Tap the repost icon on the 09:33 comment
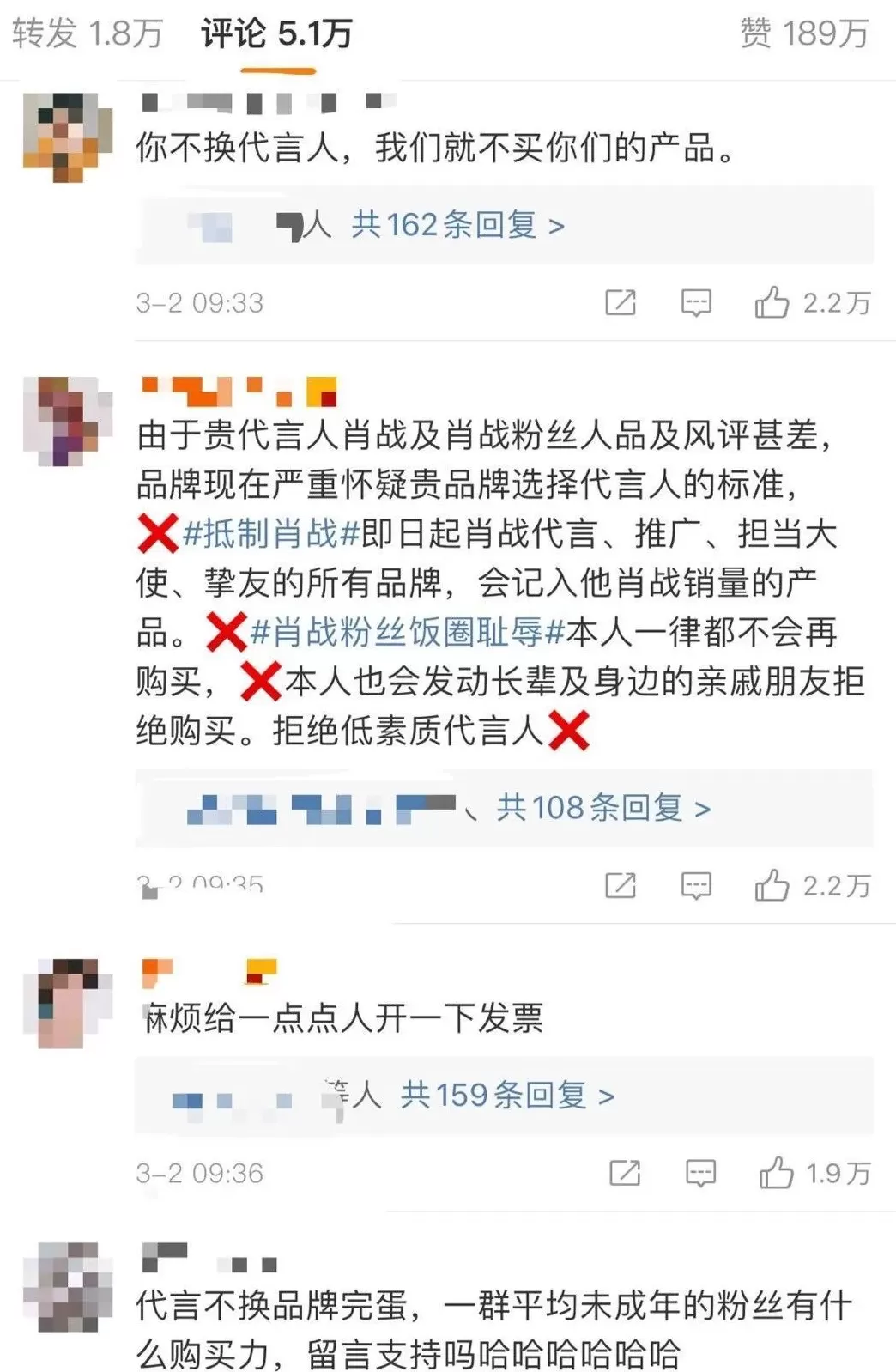Screen dimensions: 896x1372 tap(621, 302)
